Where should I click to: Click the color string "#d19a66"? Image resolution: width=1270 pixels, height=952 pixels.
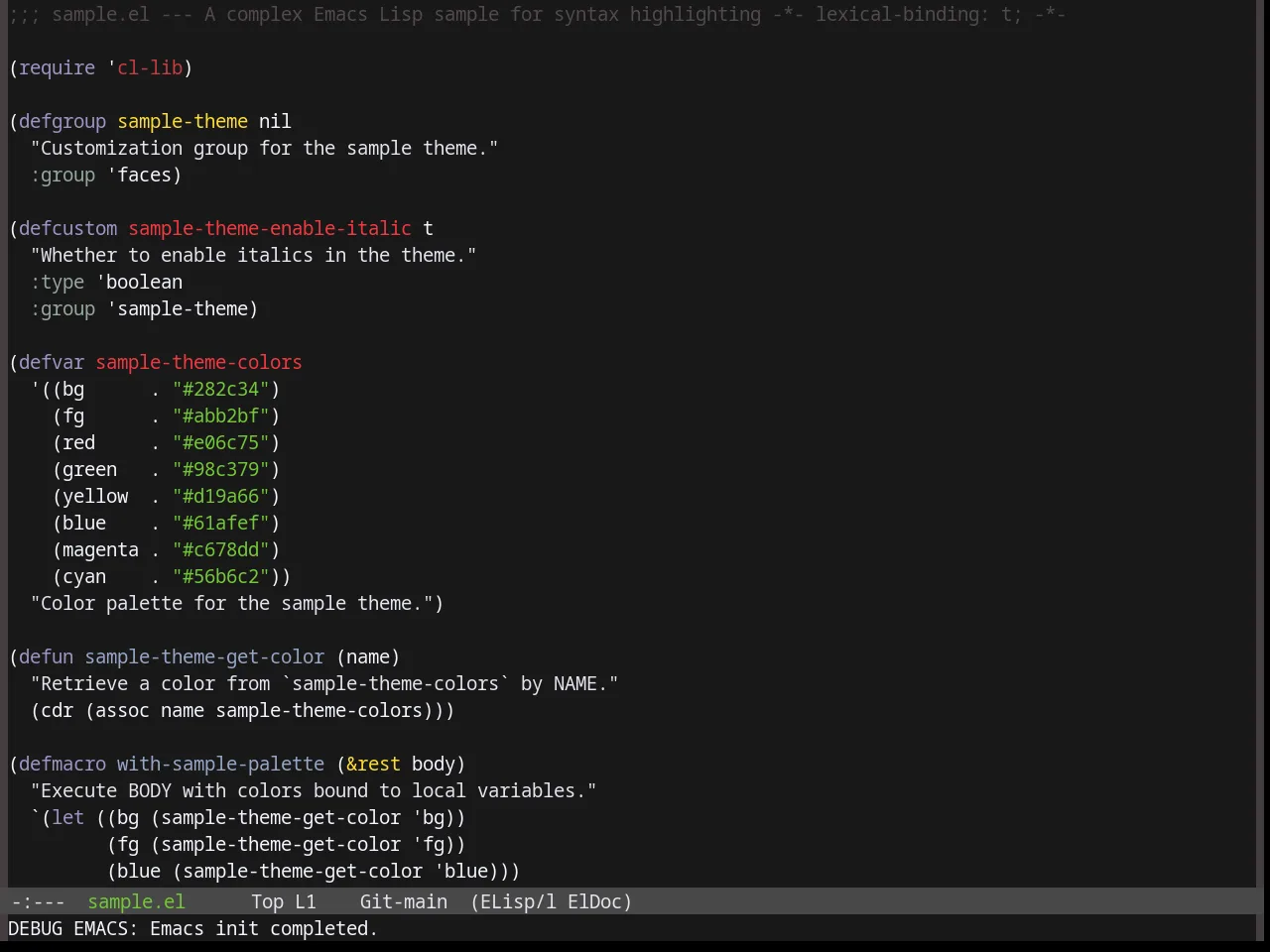[220, 496]
